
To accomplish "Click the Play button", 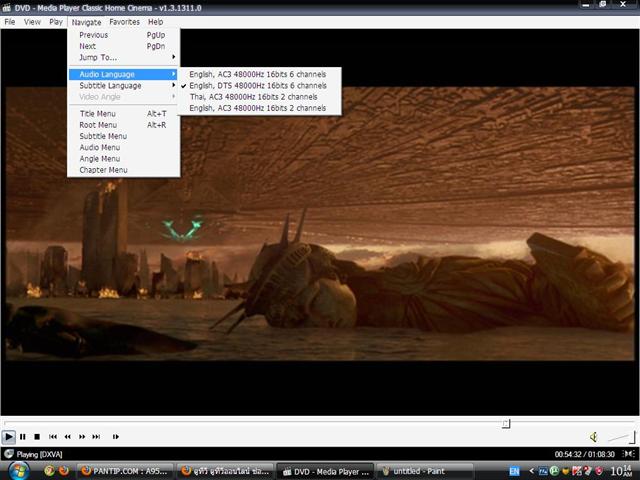I will (x=8, y=437).
